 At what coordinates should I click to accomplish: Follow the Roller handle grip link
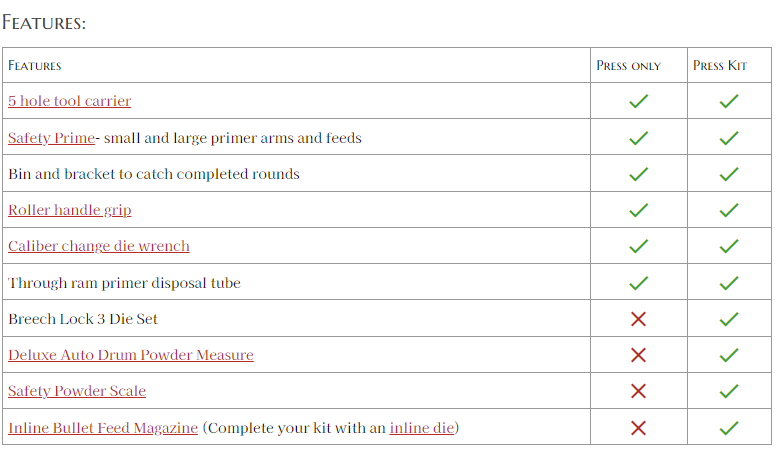tap(69, 210)
